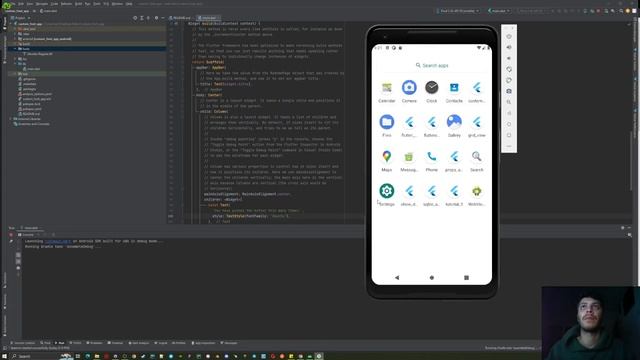Open the device selector dropdown in the toolbar

[458, 11]
